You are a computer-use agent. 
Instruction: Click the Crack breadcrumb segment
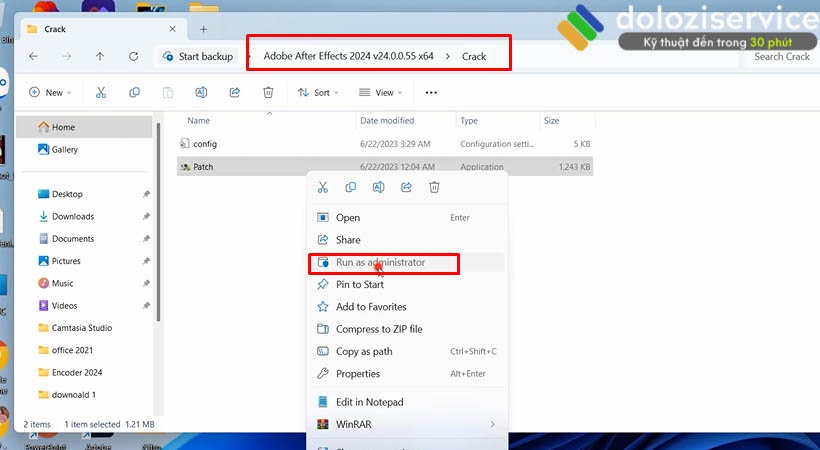[474, 57]
